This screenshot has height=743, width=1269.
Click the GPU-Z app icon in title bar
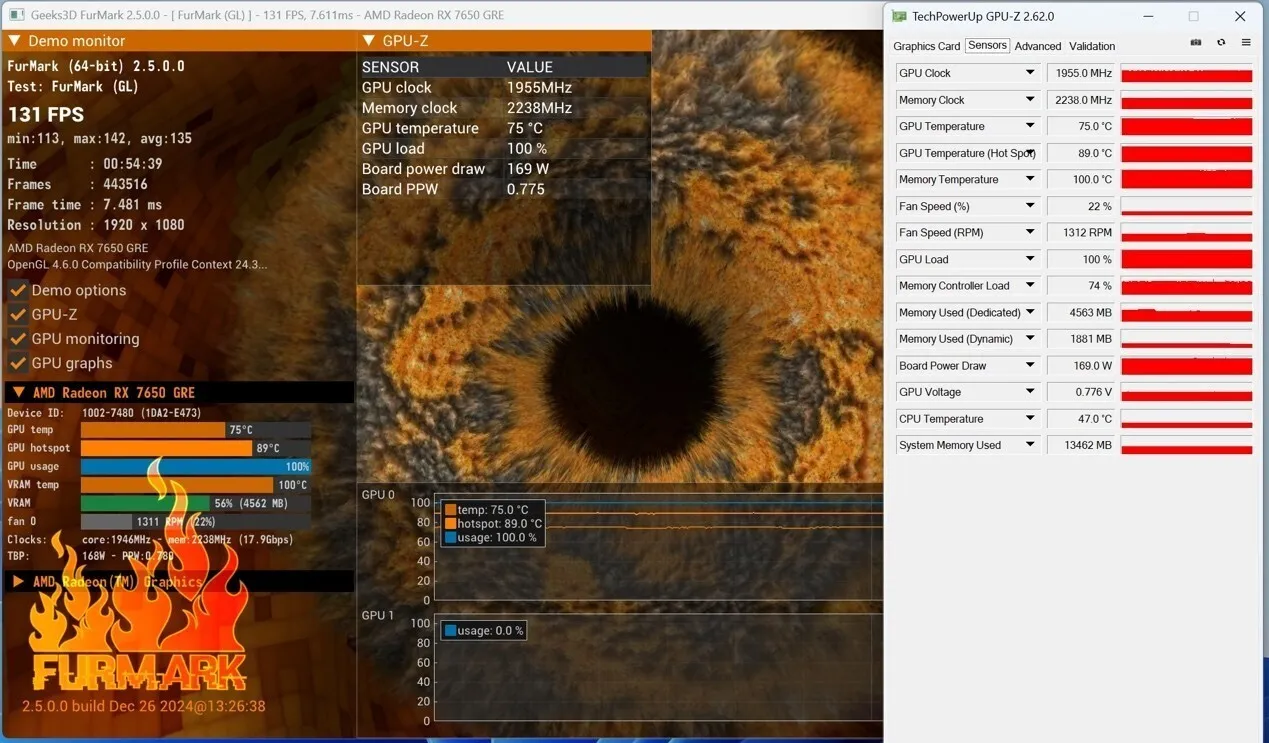pyautogui.click(x=899, y=16)
